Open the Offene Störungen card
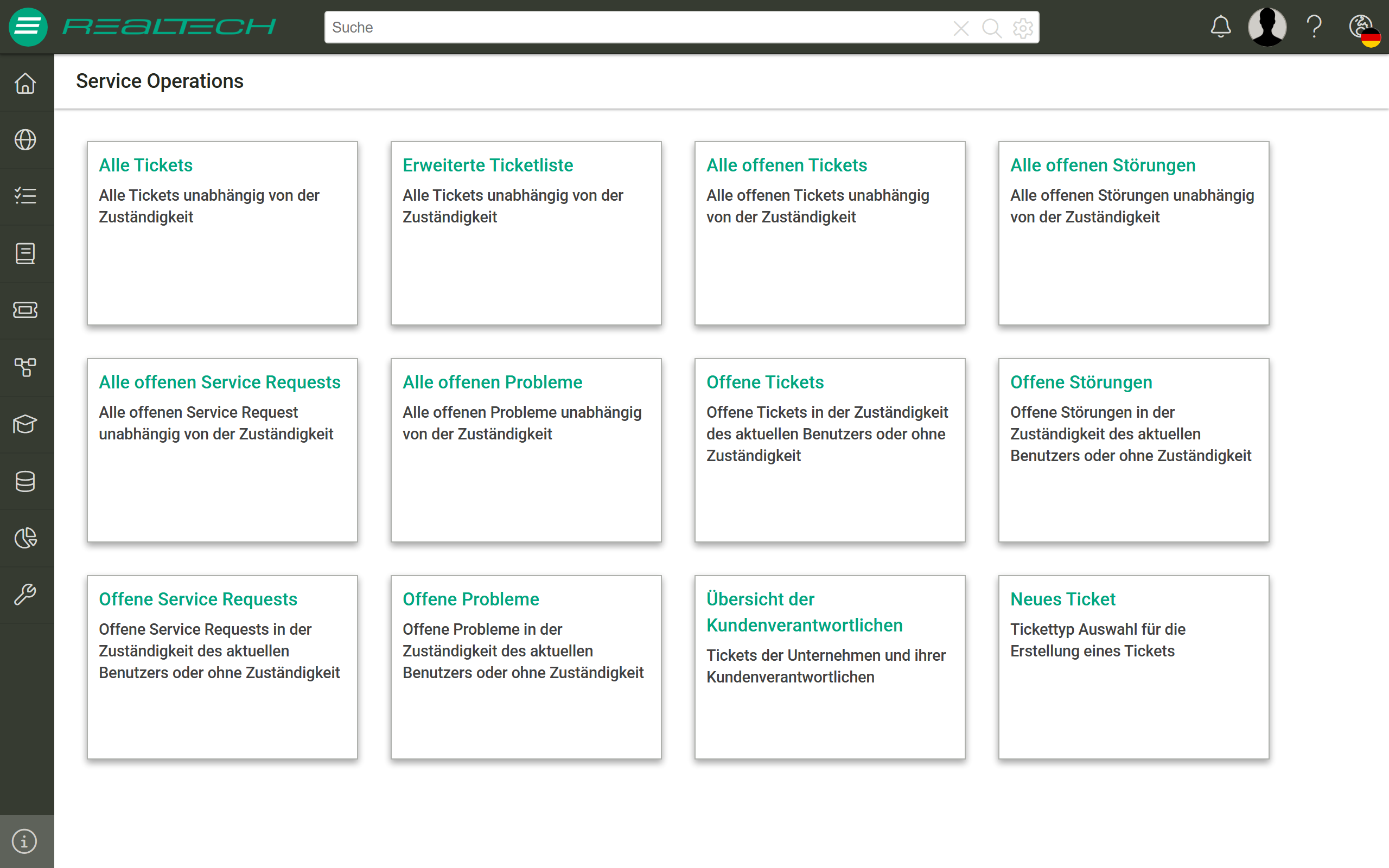The height and width of the screenshot is (868, 1389). click(x=1133, y=450)
